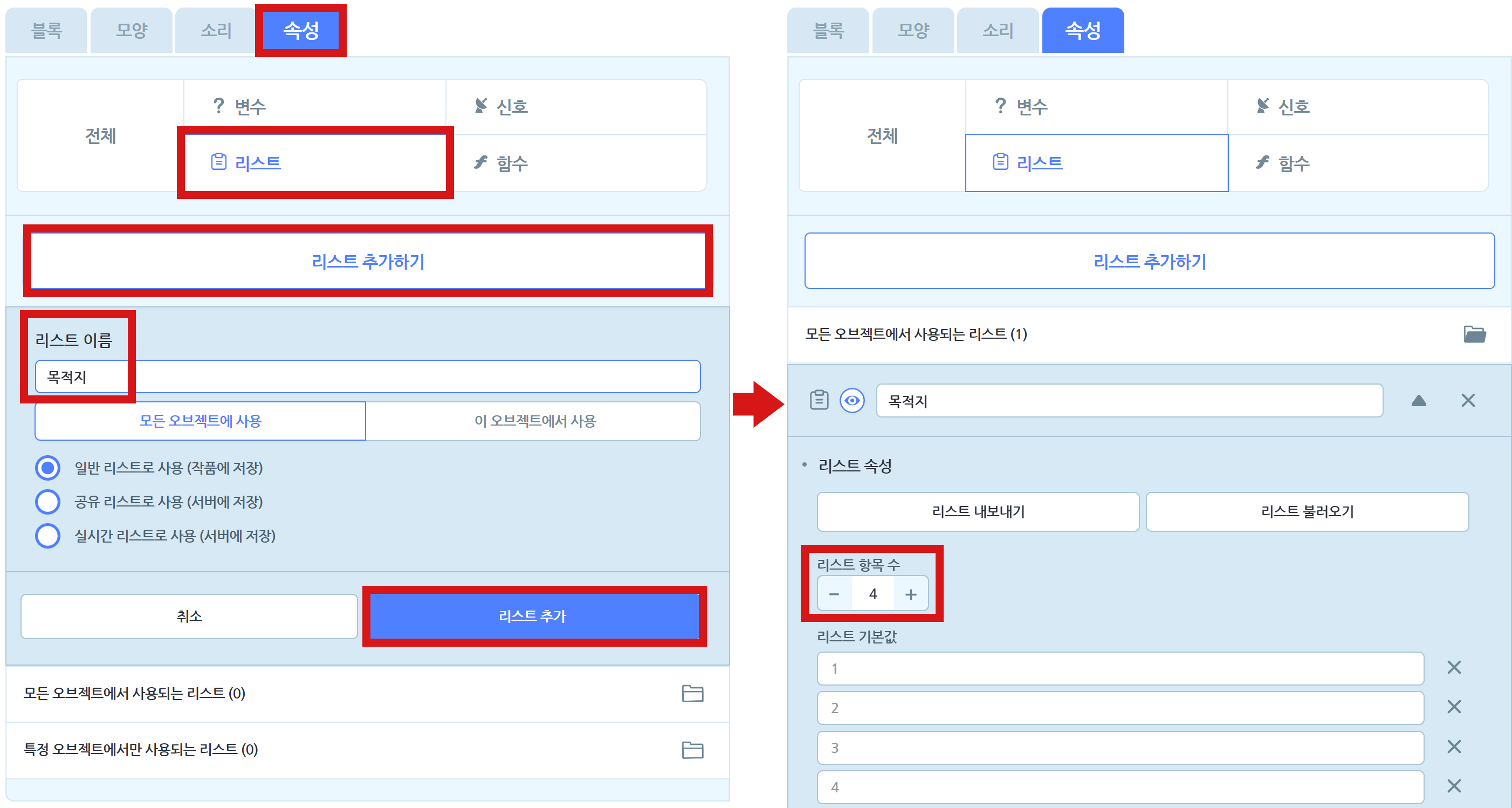Click the item count value 4
Viewport: 1512px width, 808px height.
[873, 594]
